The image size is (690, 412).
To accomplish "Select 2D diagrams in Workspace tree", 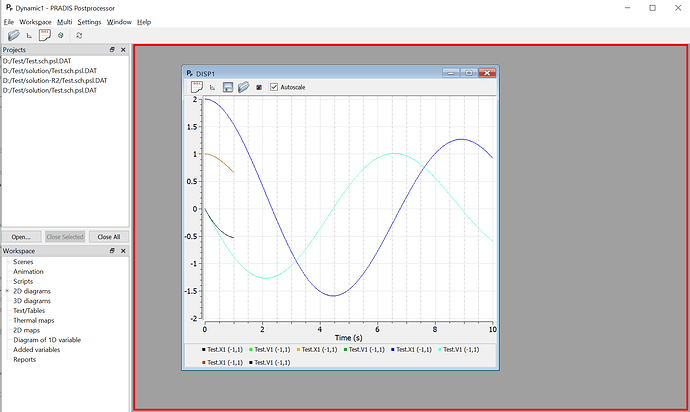I will coord(32,291).
